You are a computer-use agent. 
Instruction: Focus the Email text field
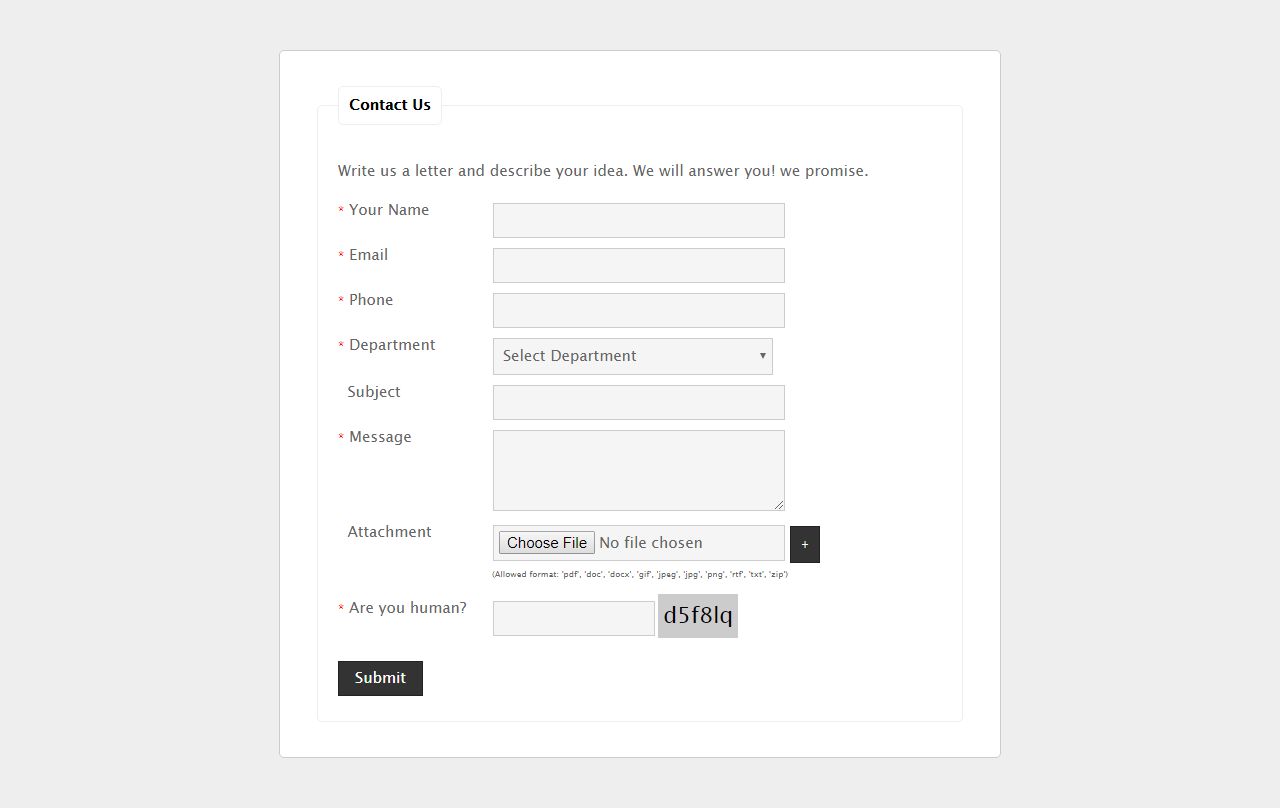(x=638, y=266)
